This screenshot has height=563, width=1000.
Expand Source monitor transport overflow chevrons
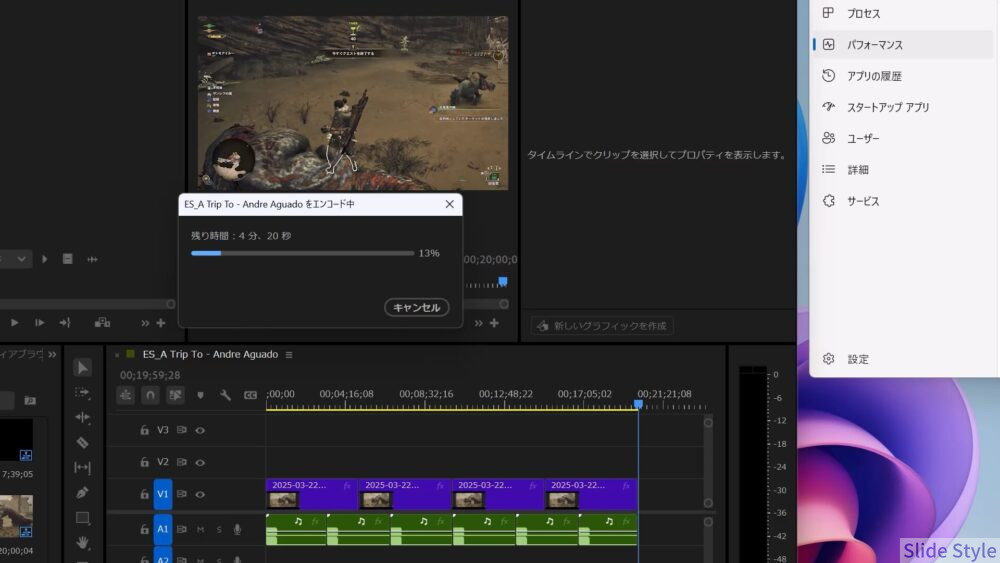(x=145, y=323)
